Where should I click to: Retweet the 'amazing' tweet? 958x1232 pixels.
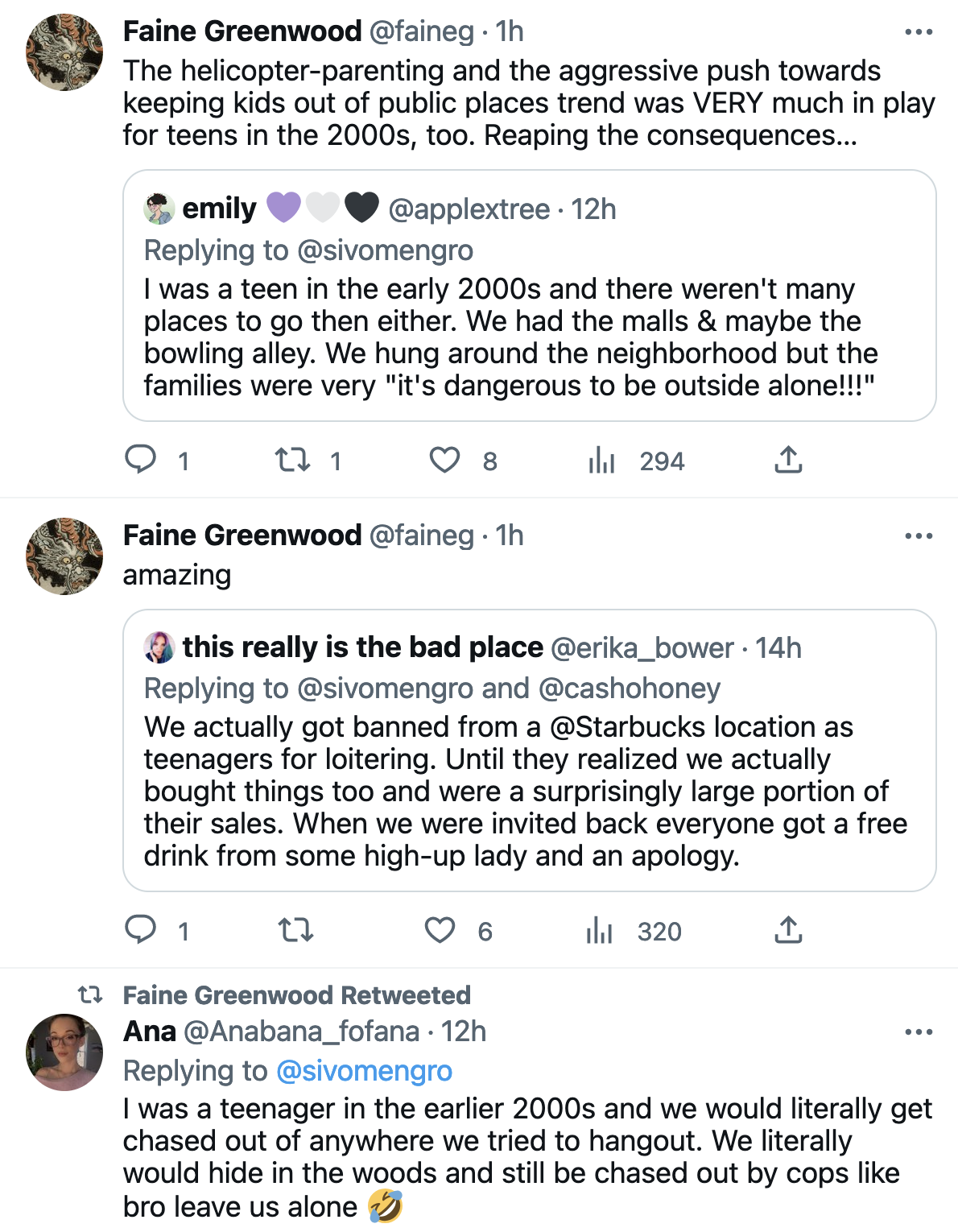point(295,930)
